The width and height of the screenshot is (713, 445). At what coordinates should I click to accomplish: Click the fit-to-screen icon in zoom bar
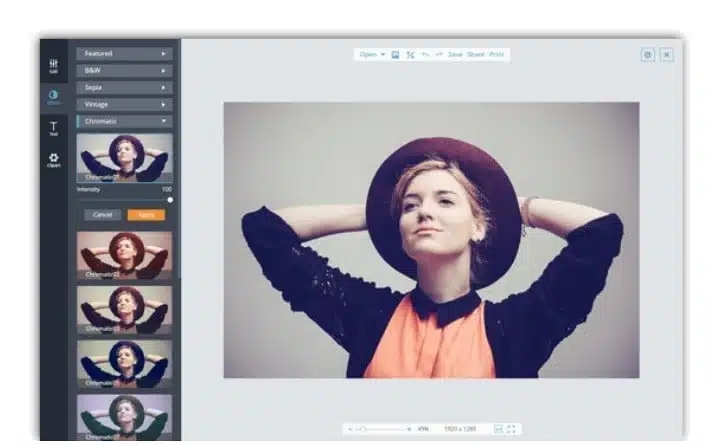pyautogui.click(x=498, y=429)
